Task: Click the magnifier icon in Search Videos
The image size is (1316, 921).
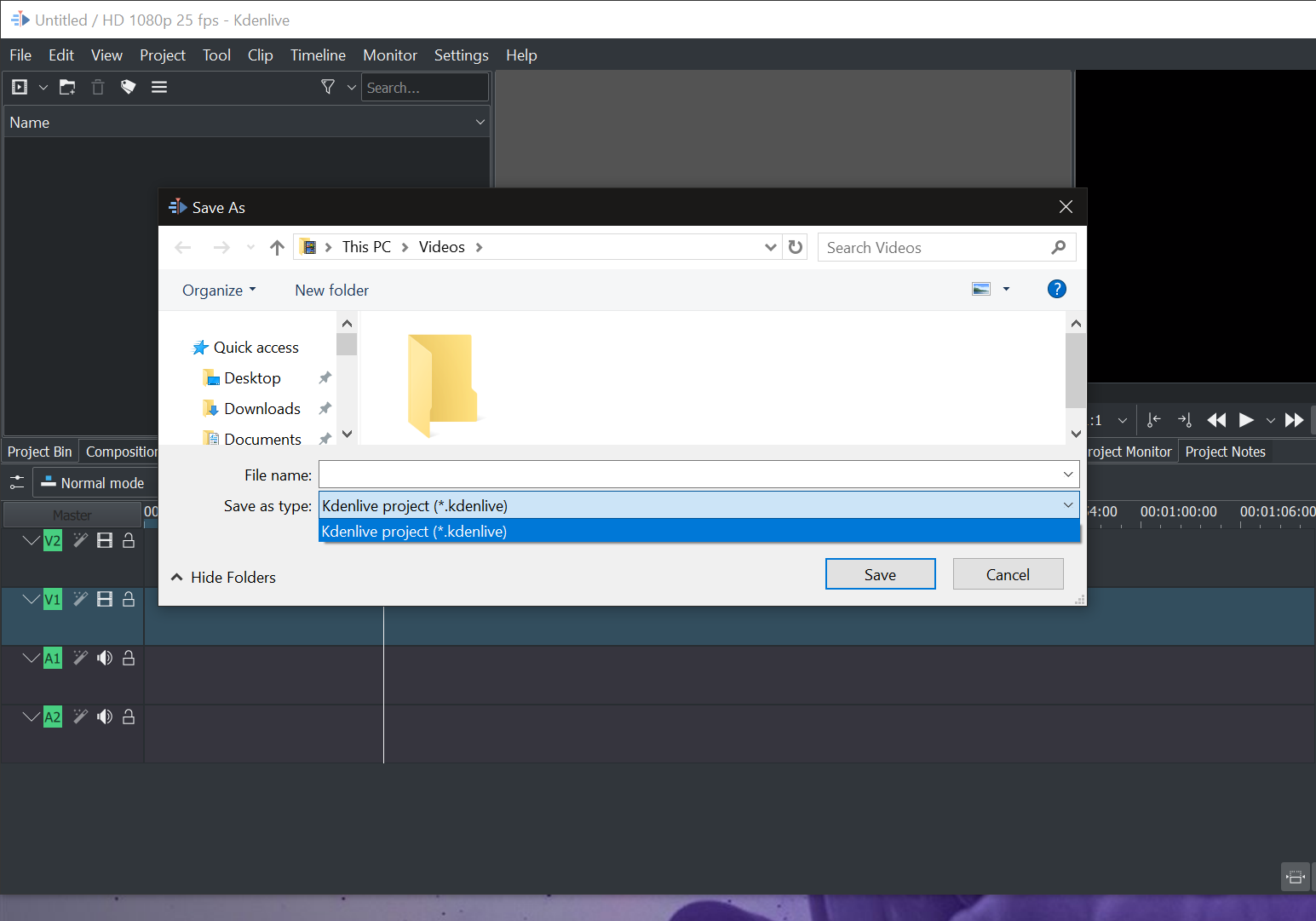Action: pyautogui.click(x=1059, y=247)
